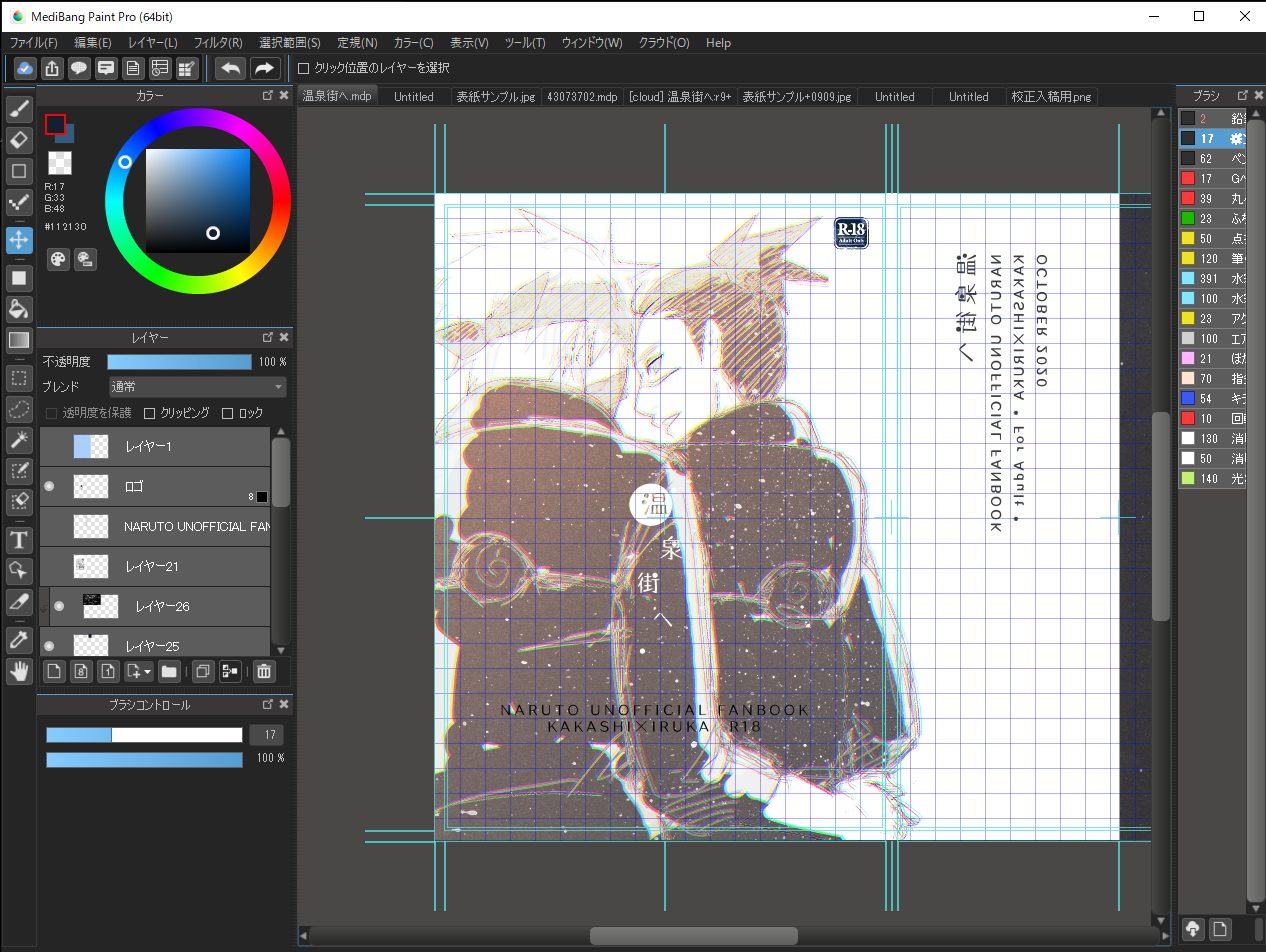Select the Brush tool in left toolbar

coord(18,108)
